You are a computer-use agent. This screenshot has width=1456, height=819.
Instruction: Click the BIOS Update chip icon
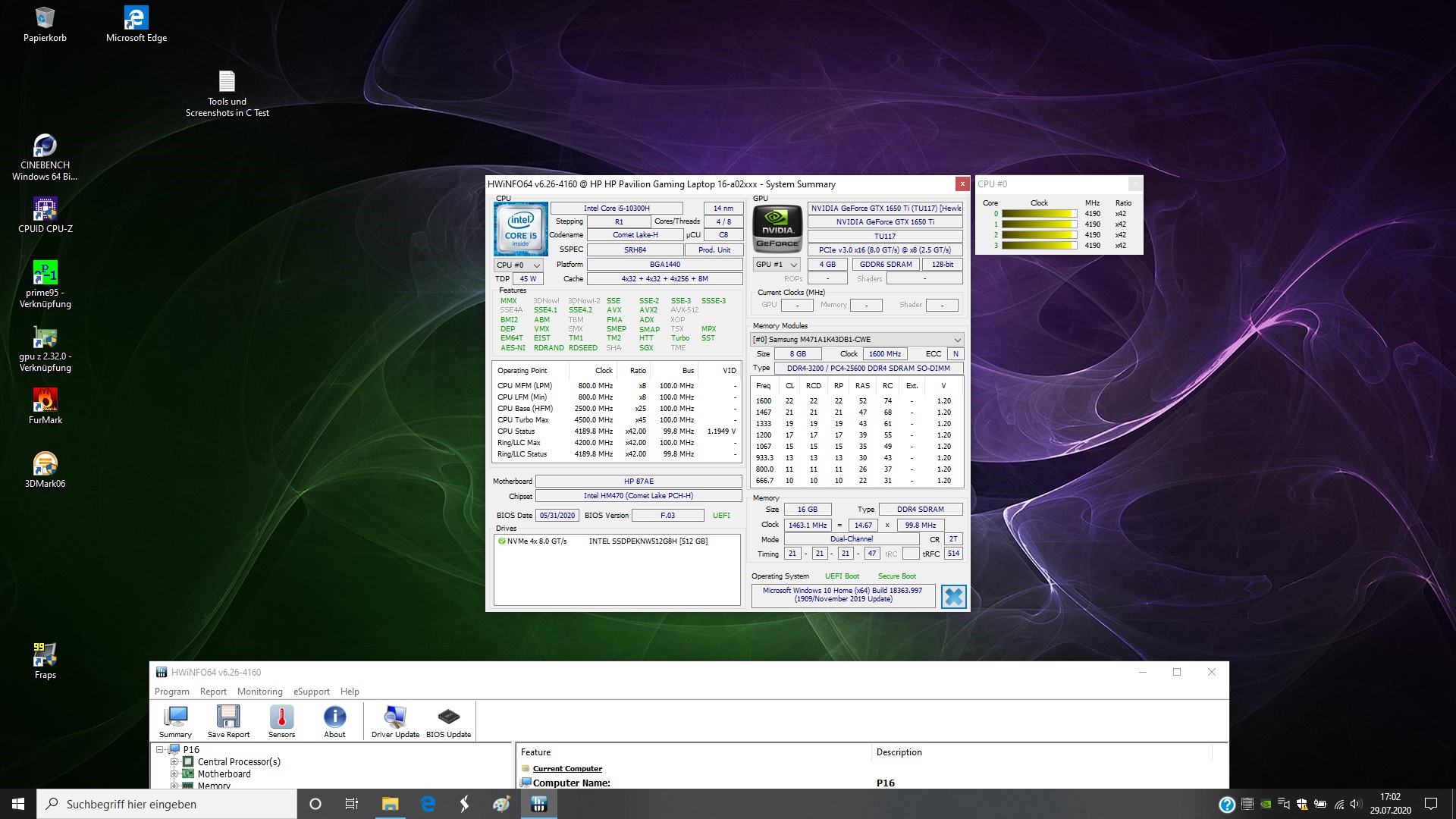tap(448, 721)
